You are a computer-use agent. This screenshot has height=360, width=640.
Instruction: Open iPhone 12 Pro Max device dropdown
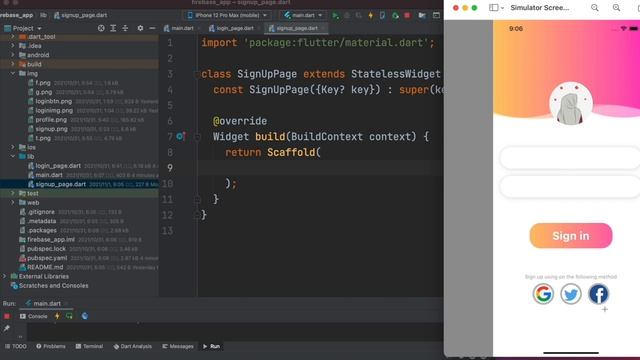click(228, 16)
